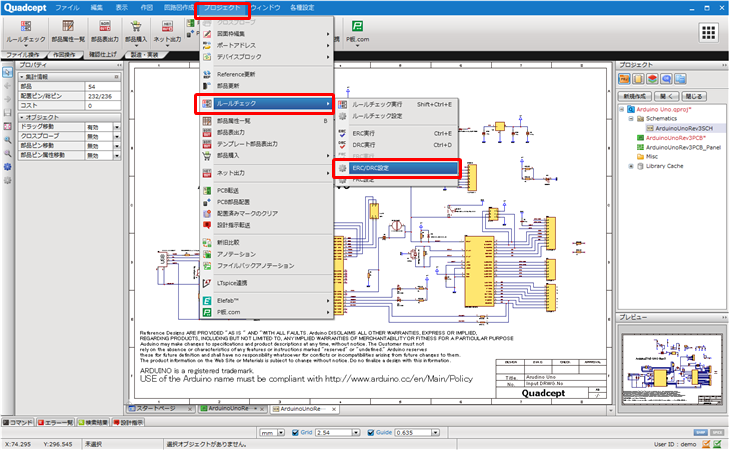Open ルールチェック submenu entry
Image resolution: width=729 pixels, height=450 pixels.
267,104
